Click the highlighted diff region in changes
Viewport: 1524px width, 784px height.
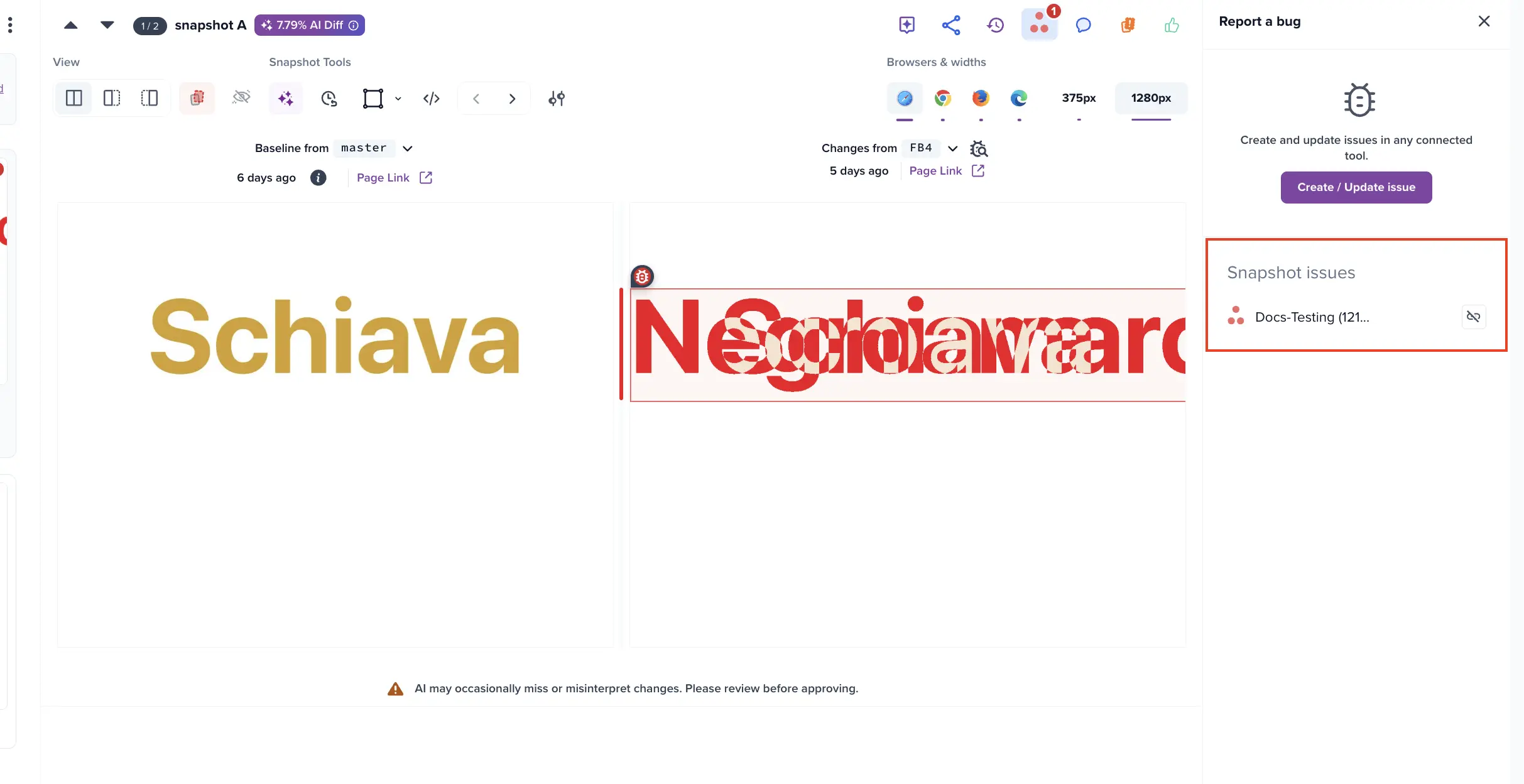[908, 345]
